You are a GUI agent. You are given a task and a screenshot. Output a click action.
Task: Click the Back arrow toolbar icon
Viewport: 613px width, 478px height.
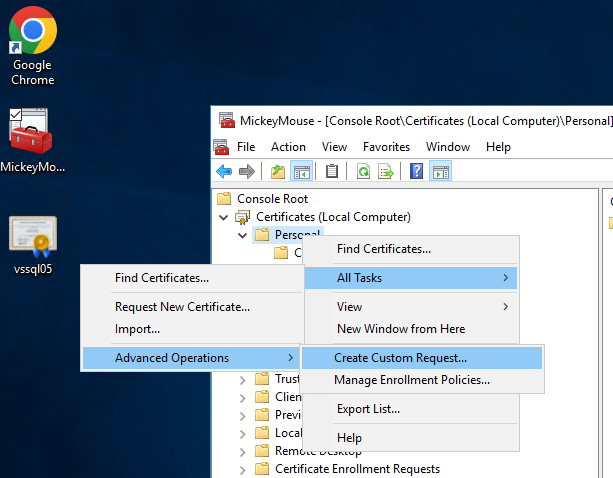pyautogui.click(x=224, y=171)
